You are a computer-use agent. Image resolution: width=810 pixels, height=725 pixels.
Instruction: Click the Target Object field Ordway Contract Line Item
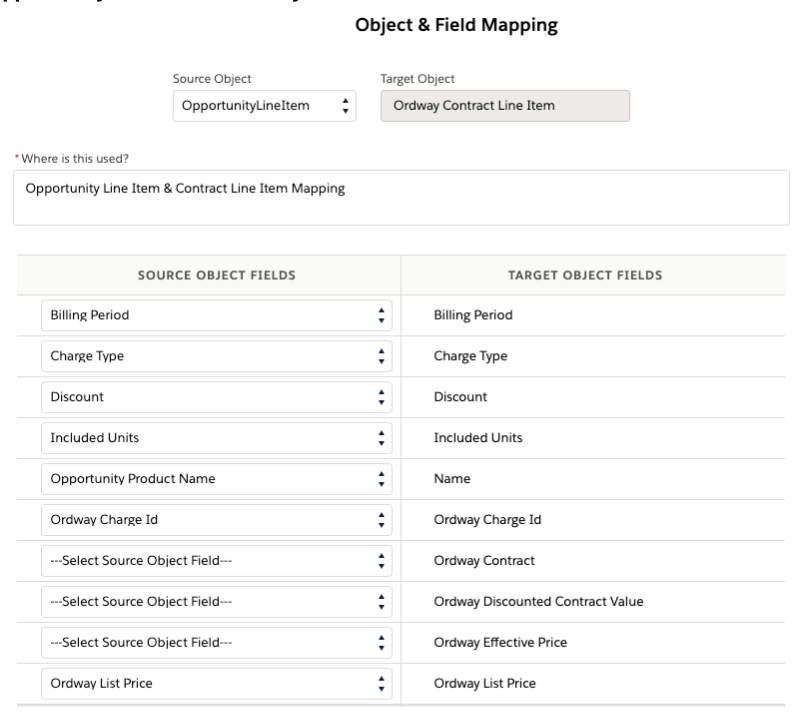(505, 106)
